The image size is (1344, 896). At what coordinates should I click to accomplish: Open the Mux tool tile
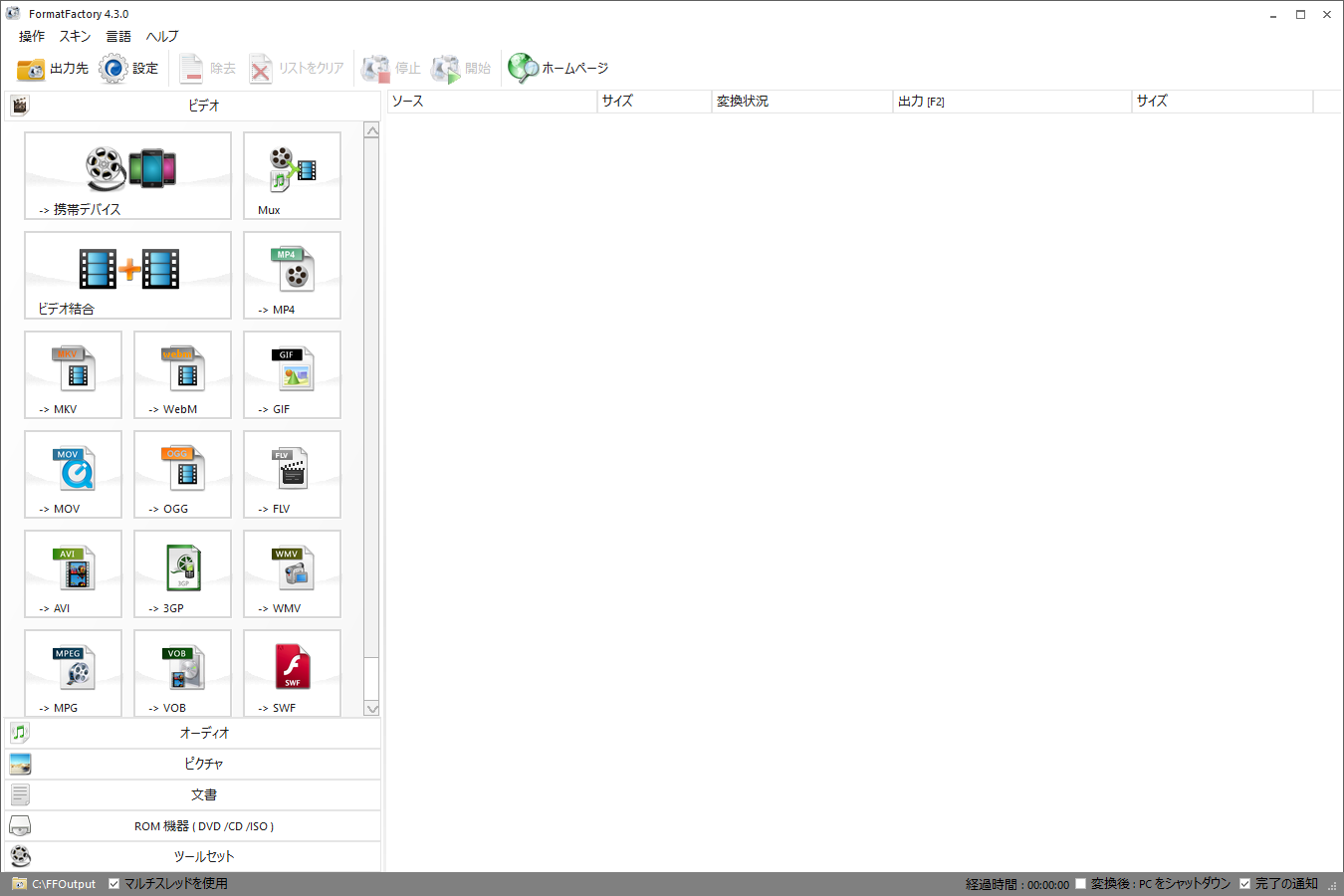(x=292, y=175)
